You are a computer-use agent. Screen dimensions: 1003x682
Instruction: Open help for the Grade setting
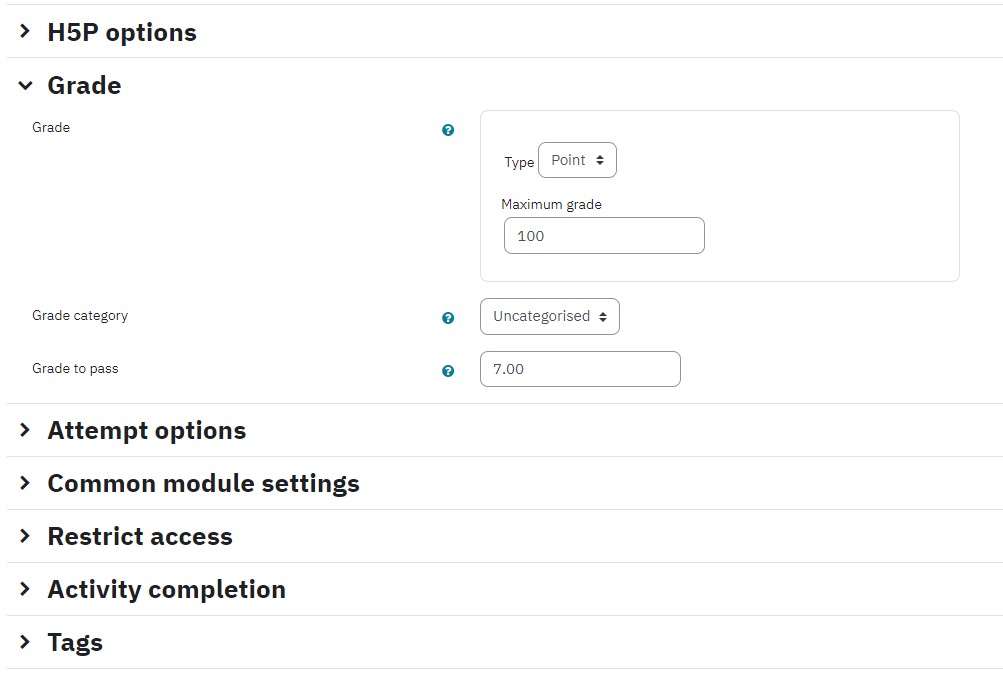[x=448, y=130]
